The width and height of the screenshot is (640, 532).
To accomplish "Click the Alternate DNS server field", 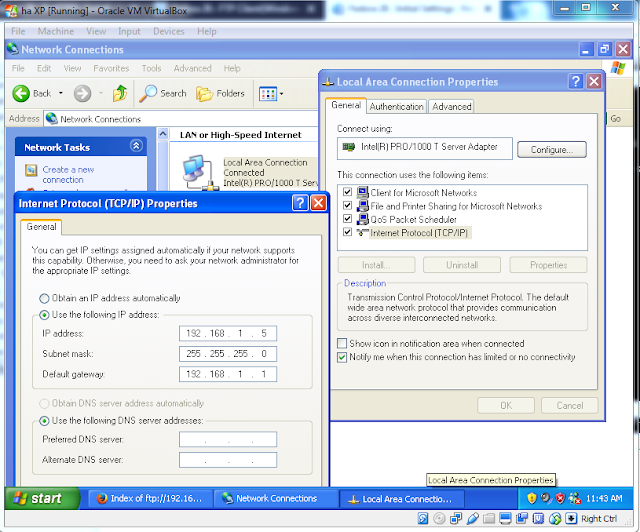I will pos(228,460).
